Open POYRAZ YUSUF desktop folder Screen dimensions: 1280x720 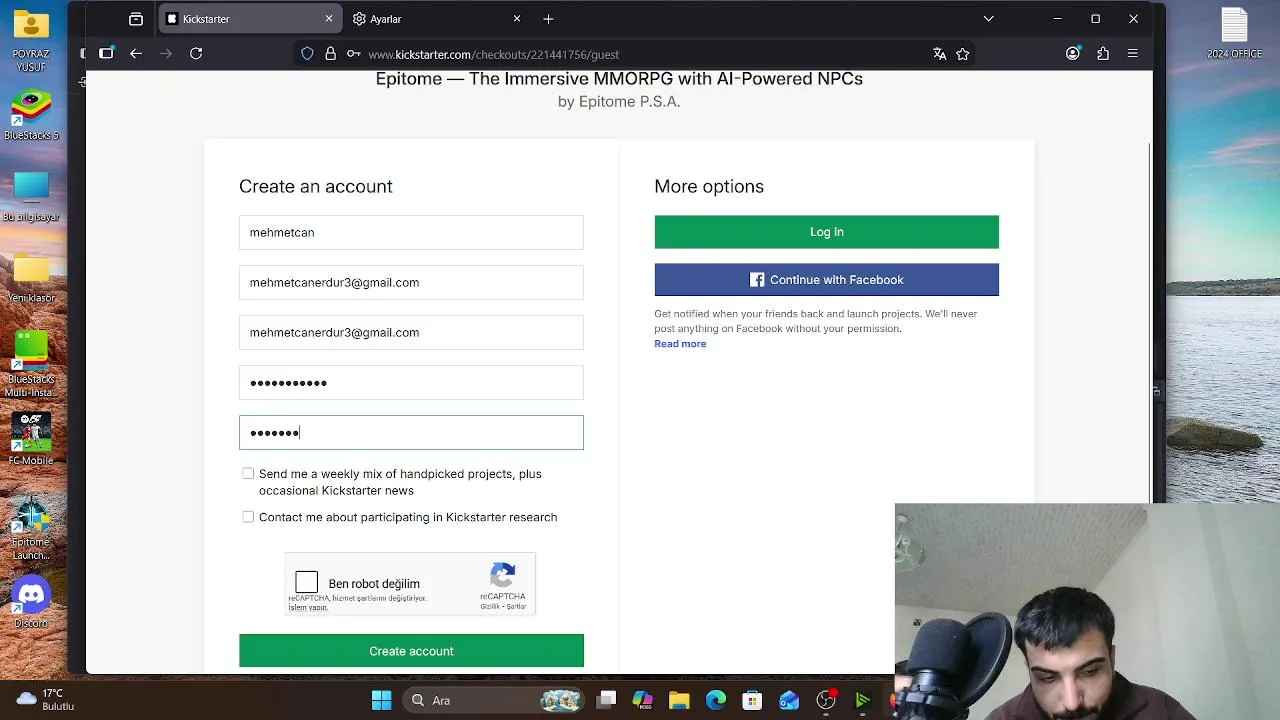[31, 41]
